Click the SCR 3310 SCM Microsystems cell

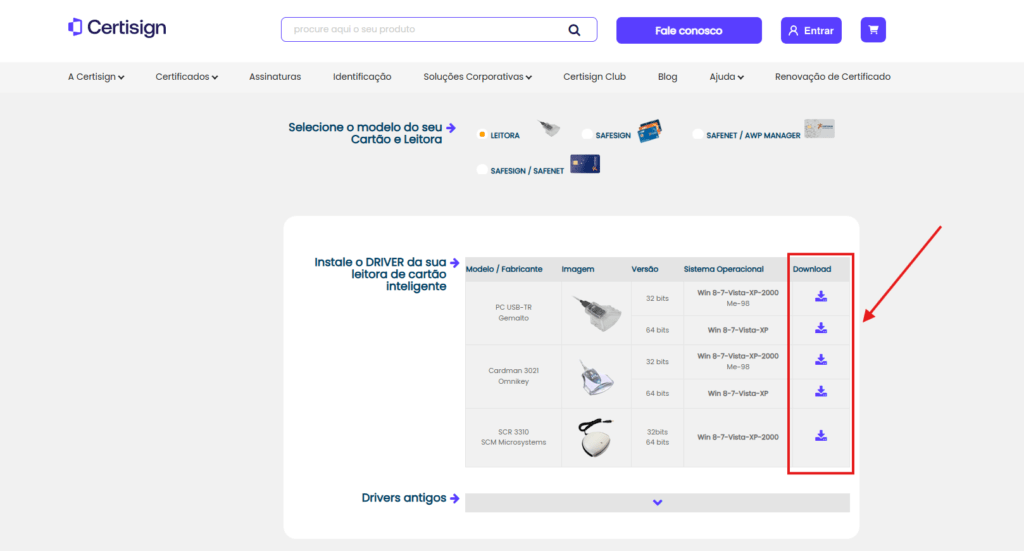click(x=513, y=437)
